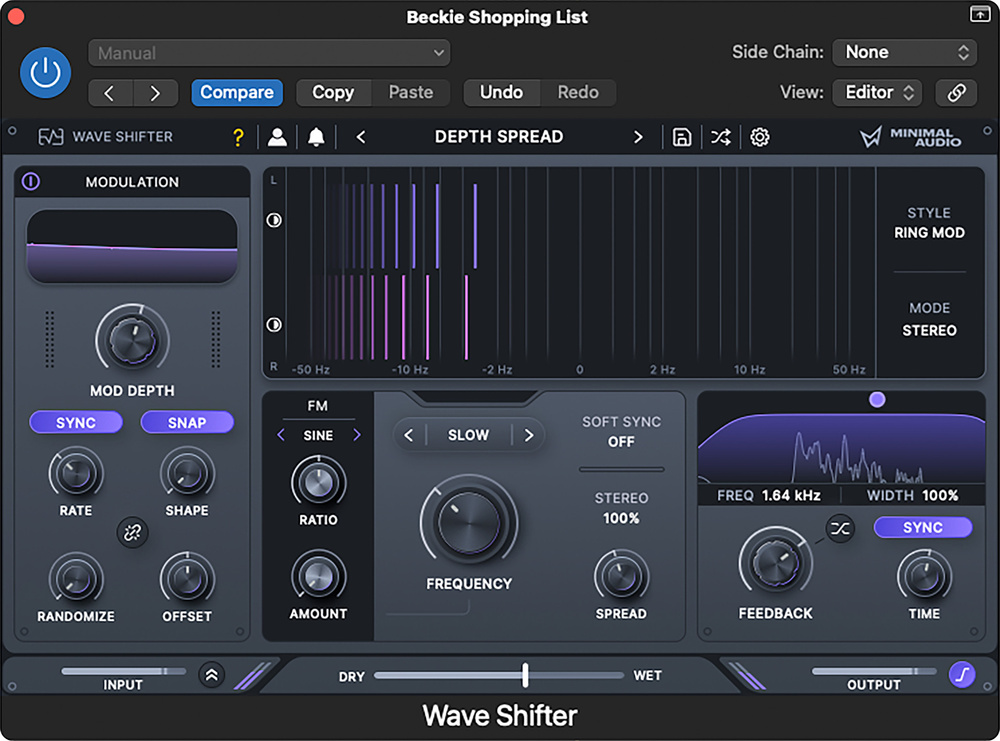Viewport: 1000px width, 741px height.
Task: Change the MODE STEREO selector
Action: 929,319
